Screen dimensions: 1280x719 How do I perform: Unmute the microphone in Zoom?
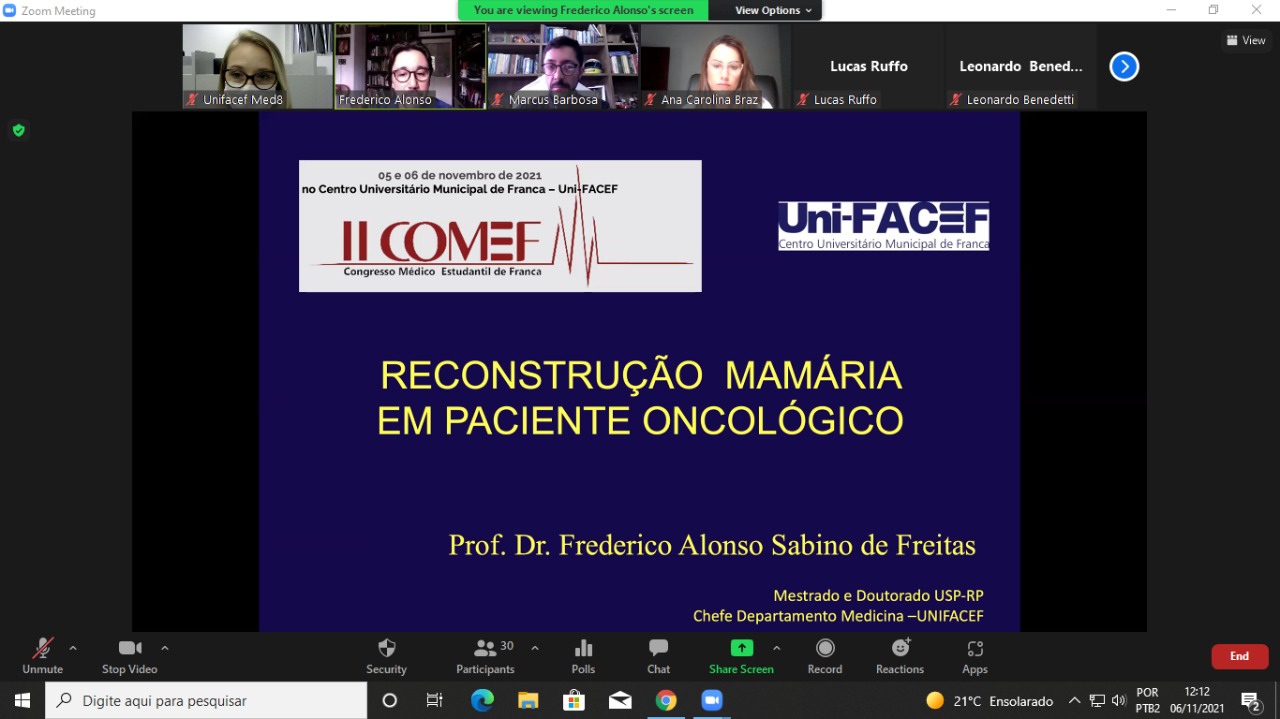pos(42,657)
